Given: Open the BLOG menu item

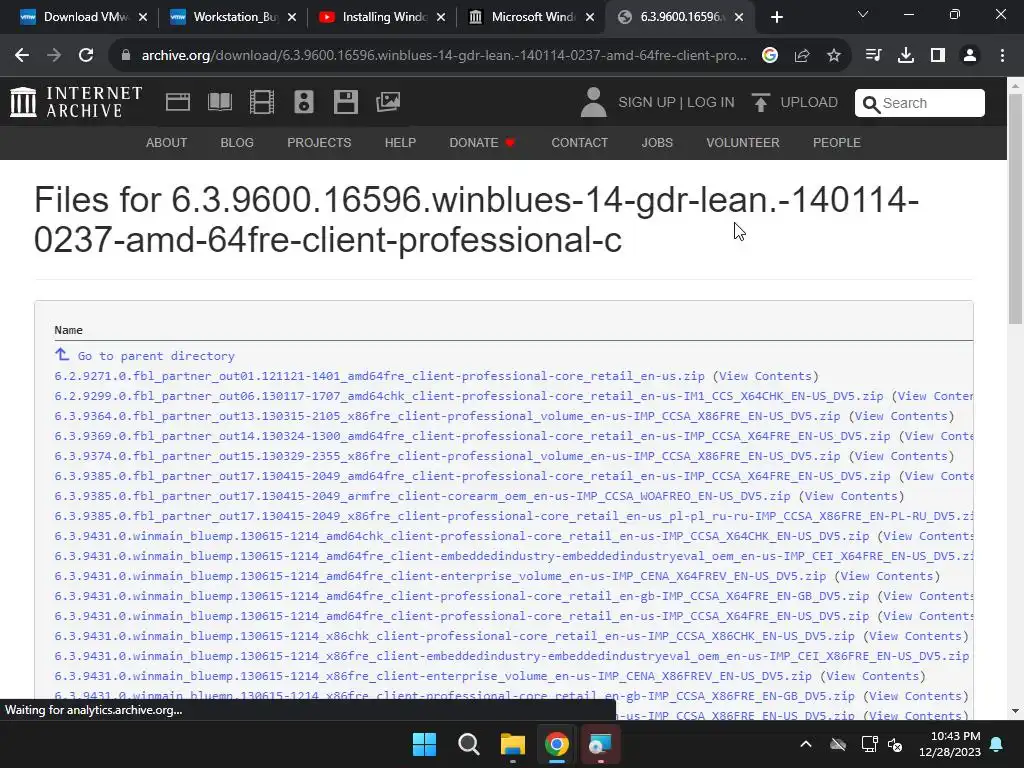Looking at the screenshot, I should pyautogui.click(x=237, y=142).
